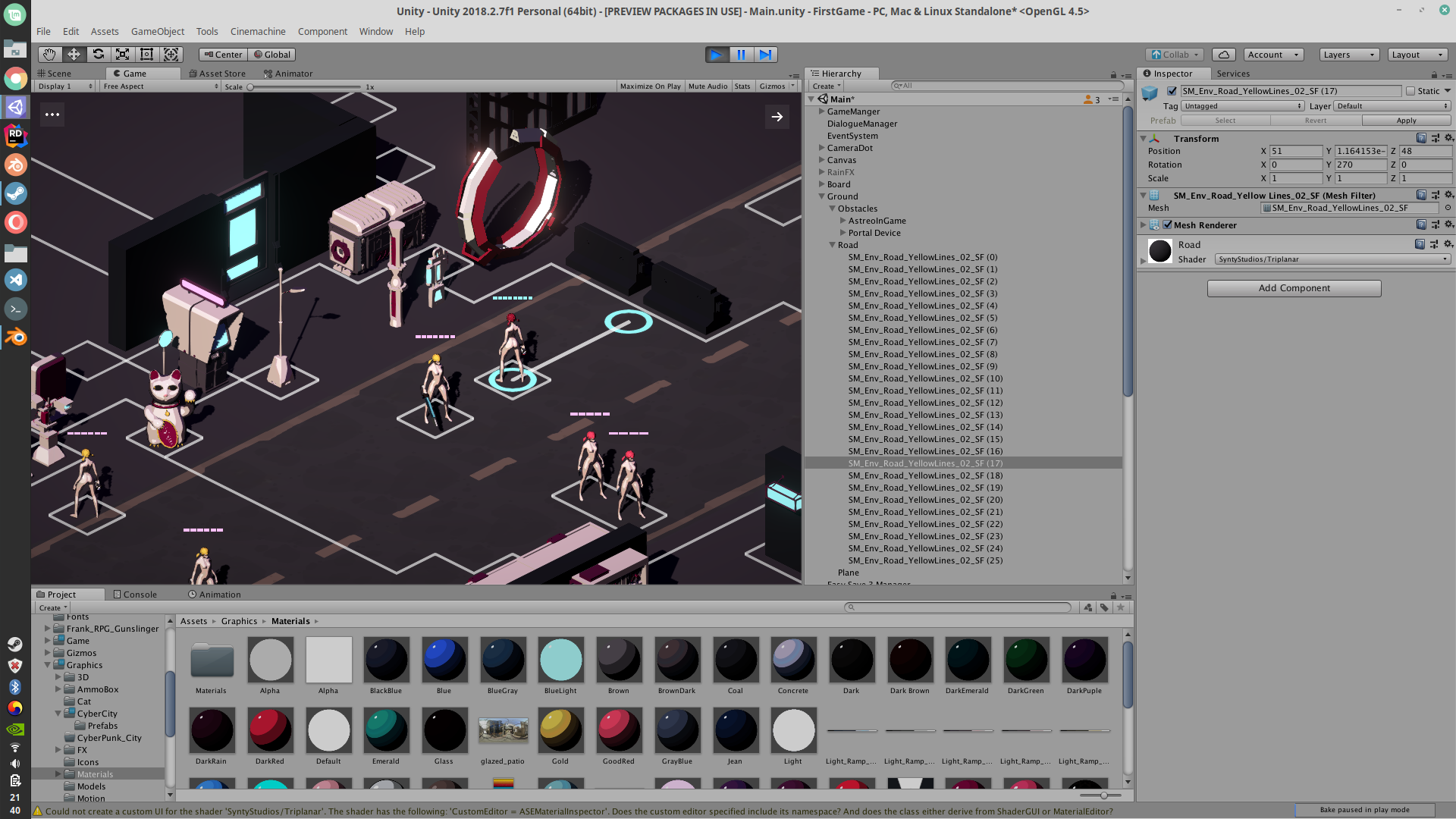Click Mesh Filter object picker circle
Screen dimensions: 1456x819
1448,208
